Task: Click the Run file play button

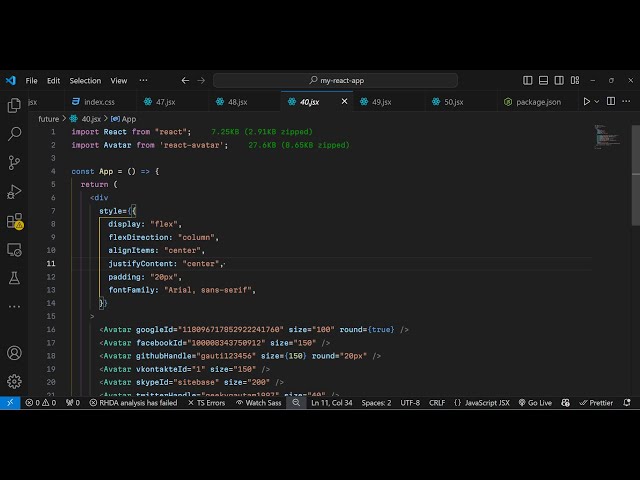Action: click(586, 102)
